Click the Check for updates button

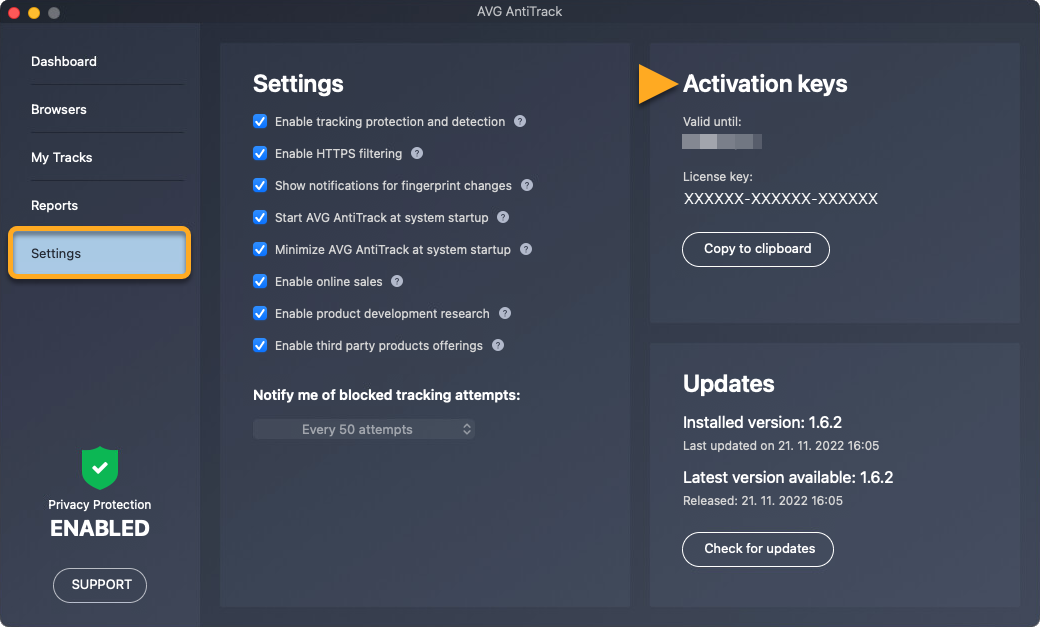[x=758, y=548]
